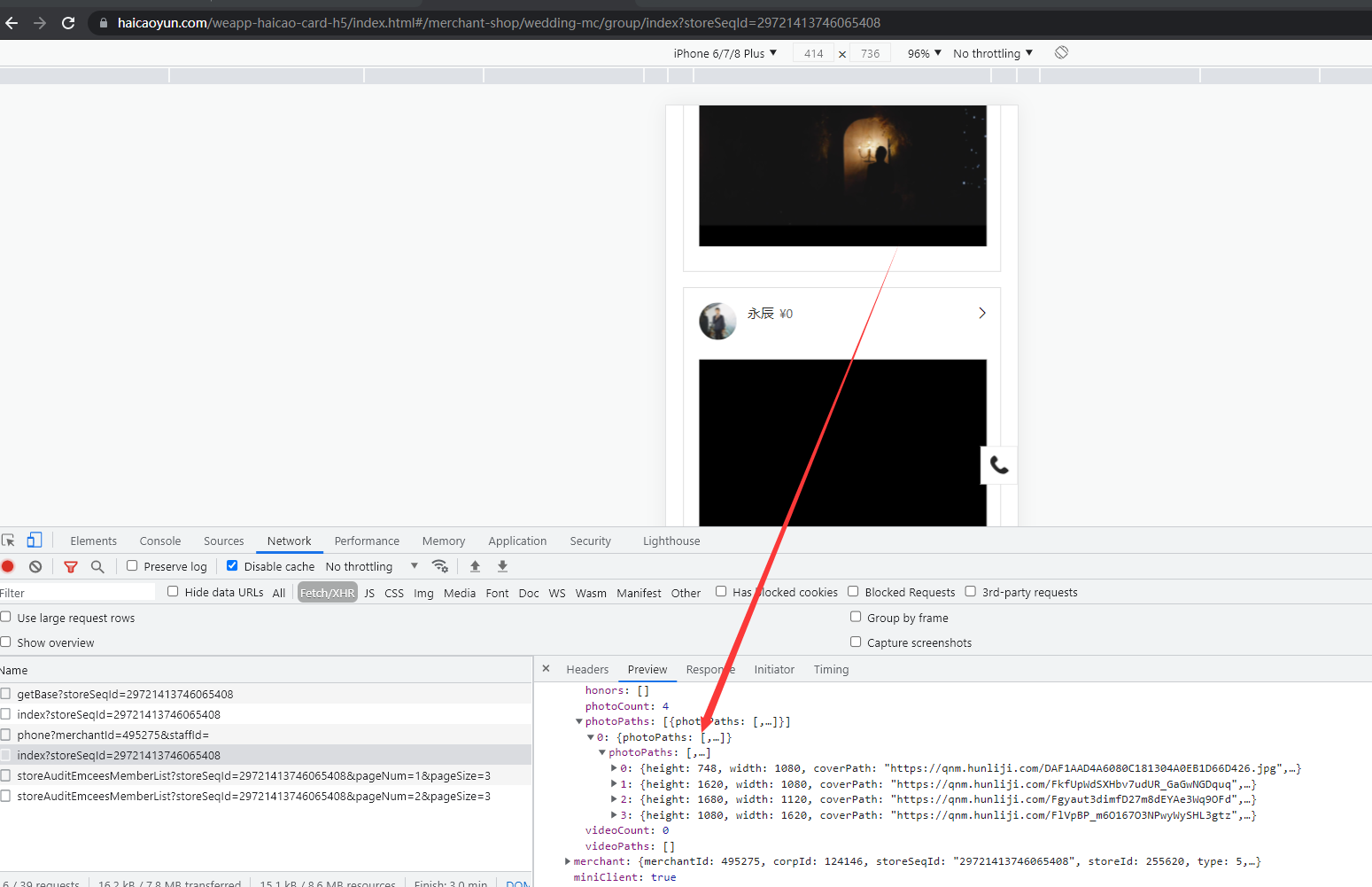Export the HAR file
1372x887 pixels.
click(502, 566)
